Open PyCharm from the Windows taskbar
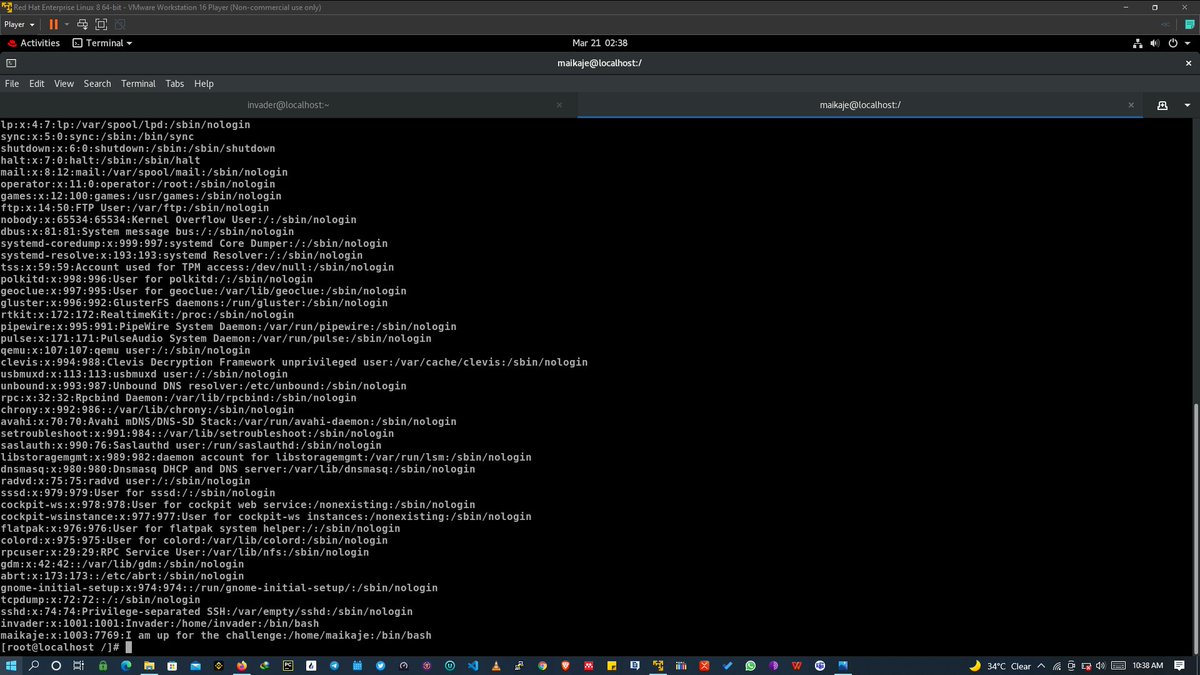The height and width of the screenshot is (675, 1200). click(288, 665)
